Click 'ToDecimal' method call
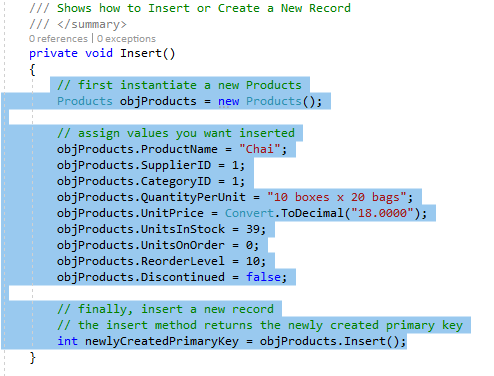This screenshot has width=494, height=376. (x=312, y=213)
